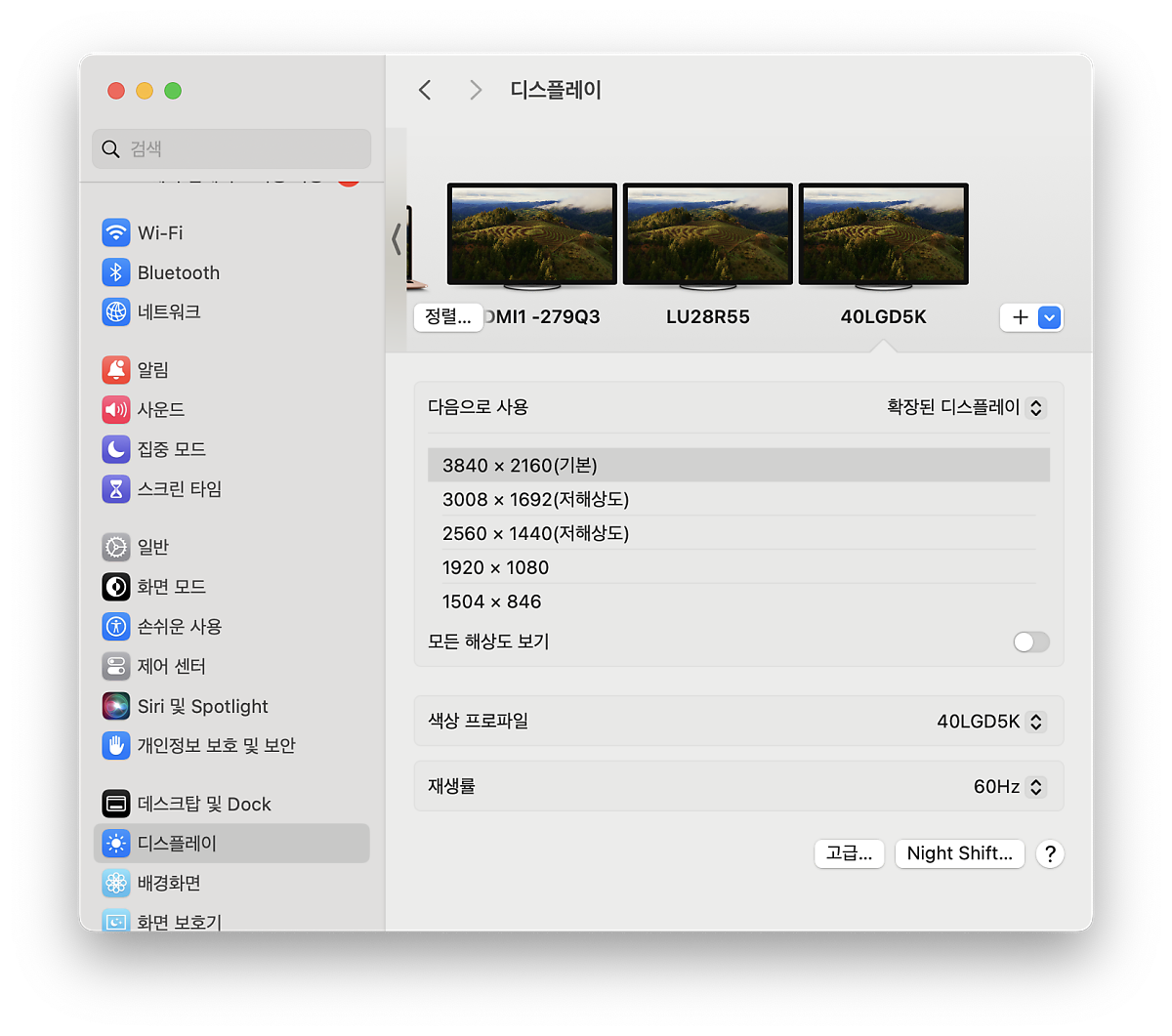1172x1036 pixels.
Task: Open the add display dropdown arrow
Action: [1050, 317]
